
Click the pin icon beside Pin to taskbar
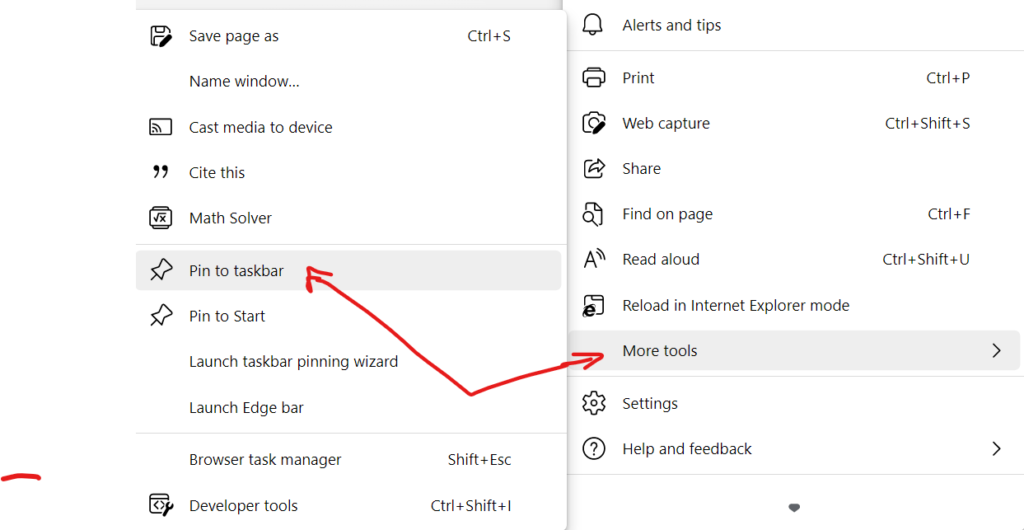tap(161, 271)
